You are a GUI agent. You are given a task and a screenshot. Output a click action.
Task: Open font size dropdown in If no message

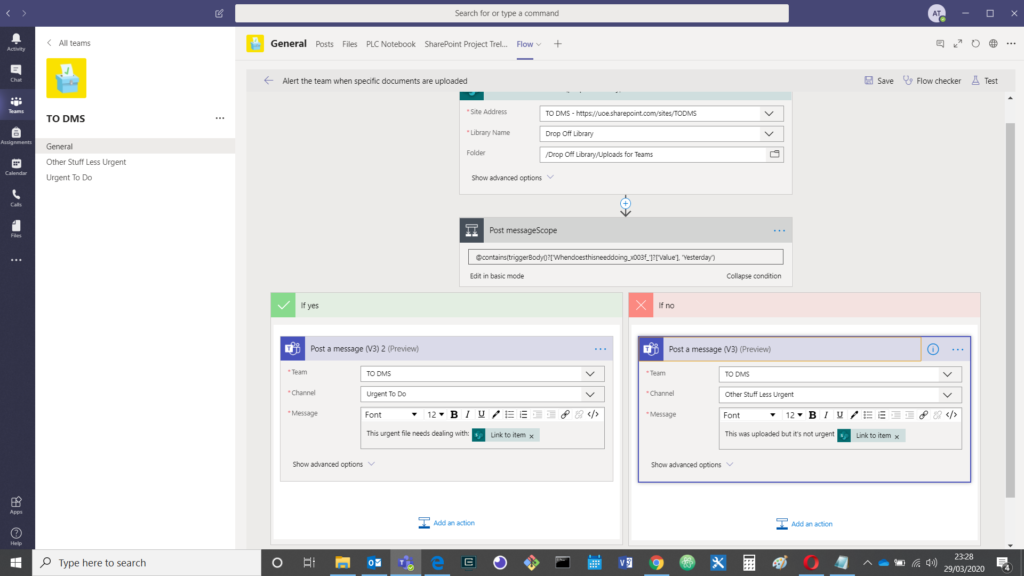793,415
